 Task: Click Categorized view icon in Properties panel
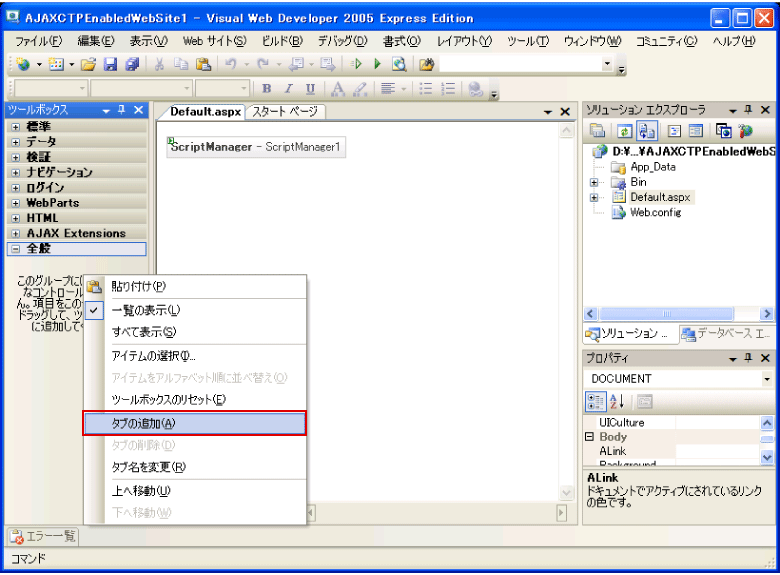point(596,401)
